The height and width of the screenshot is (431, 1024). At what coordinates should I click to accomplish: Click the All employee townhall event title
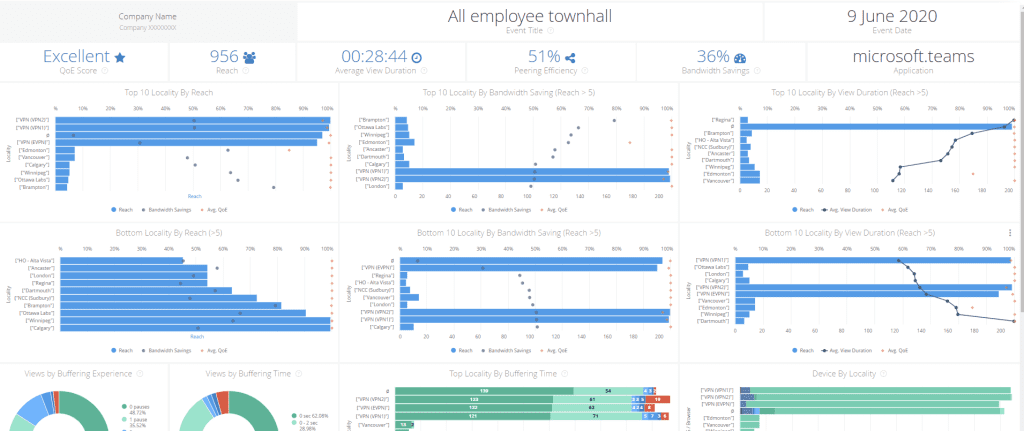point(529,16)
